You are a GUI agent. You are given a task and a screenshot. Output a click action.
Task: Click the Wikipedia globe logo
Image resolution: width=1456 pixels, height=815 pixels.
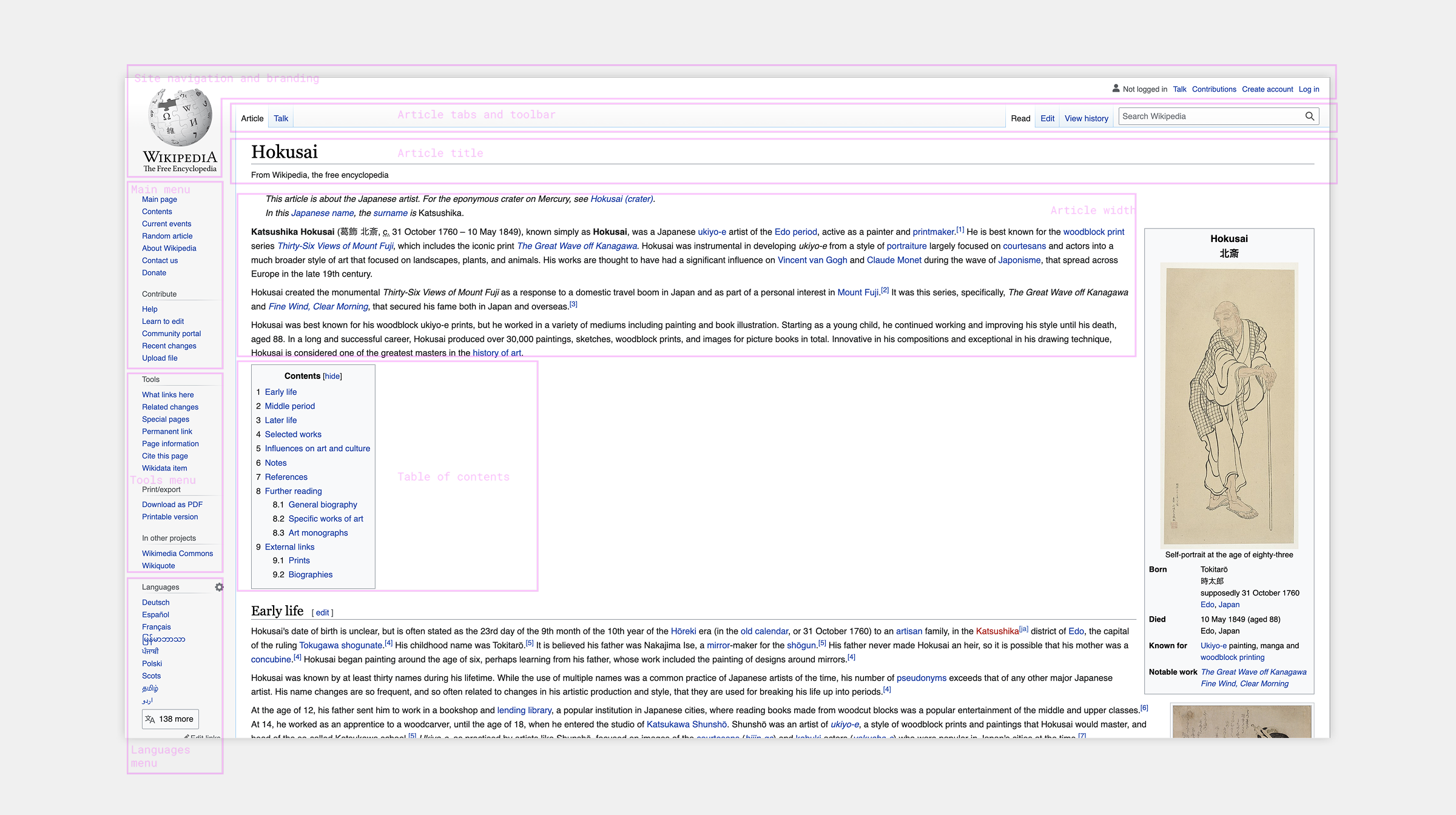click(x=180, y=118)
